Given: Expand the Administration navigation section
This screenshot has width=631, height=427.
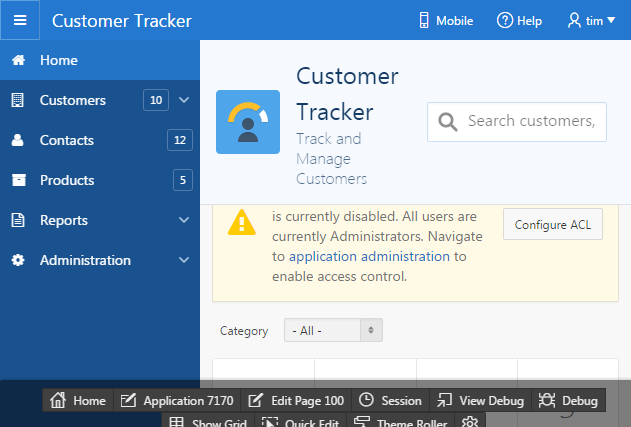Looking at the screenshot, I should [184, 260].
